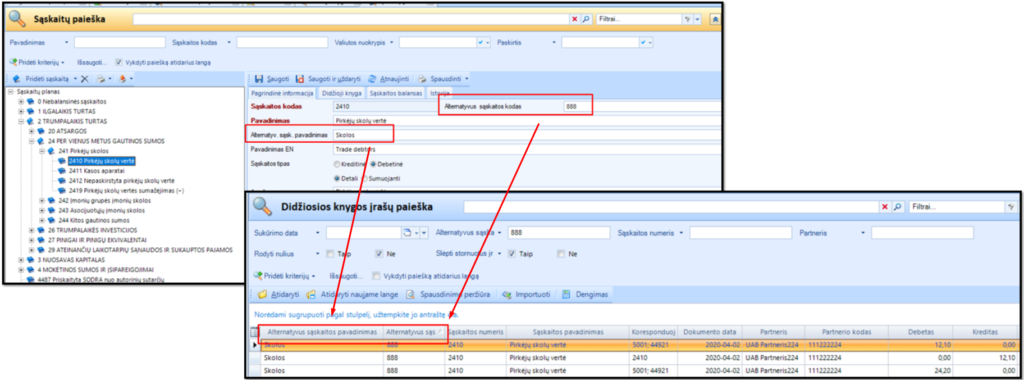Viewport: 1024px width, 380px height.
Task: Click the magnifier search icon in Sąskaitų paieška
Action: click(585, 20)
